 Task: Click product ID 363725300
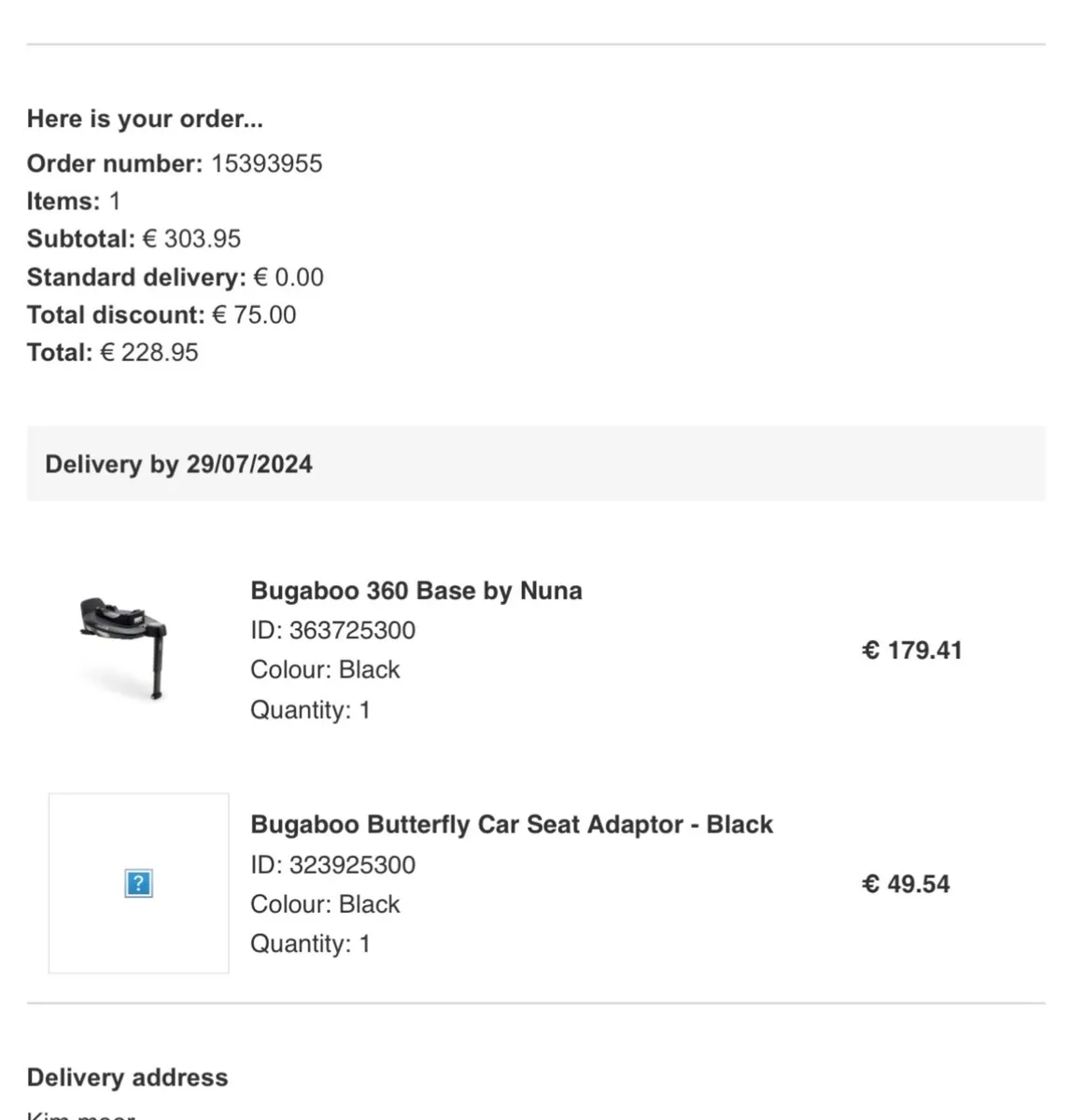(x=332, y=631)
